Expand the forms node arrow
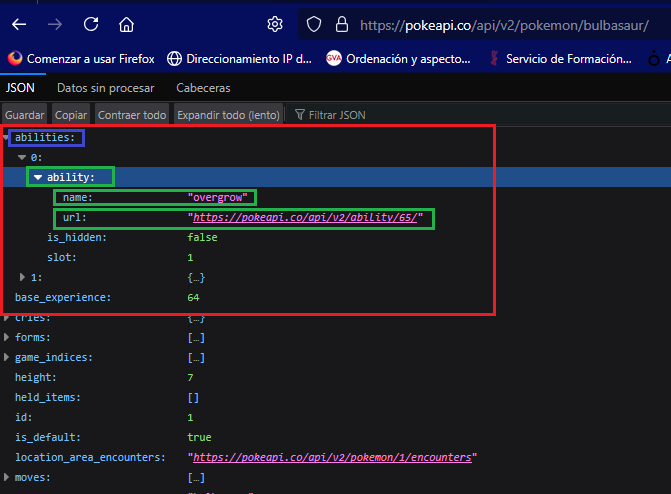The height and width of the screenshot is (494, 671). [x=6, y=337]
